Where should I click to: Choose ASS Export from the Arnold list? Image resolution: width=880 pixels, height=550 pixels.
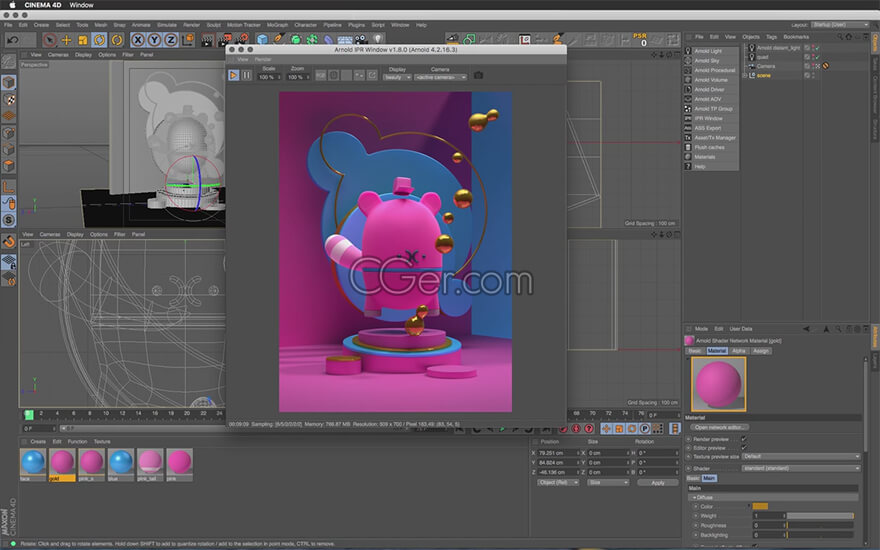point(710,128)
